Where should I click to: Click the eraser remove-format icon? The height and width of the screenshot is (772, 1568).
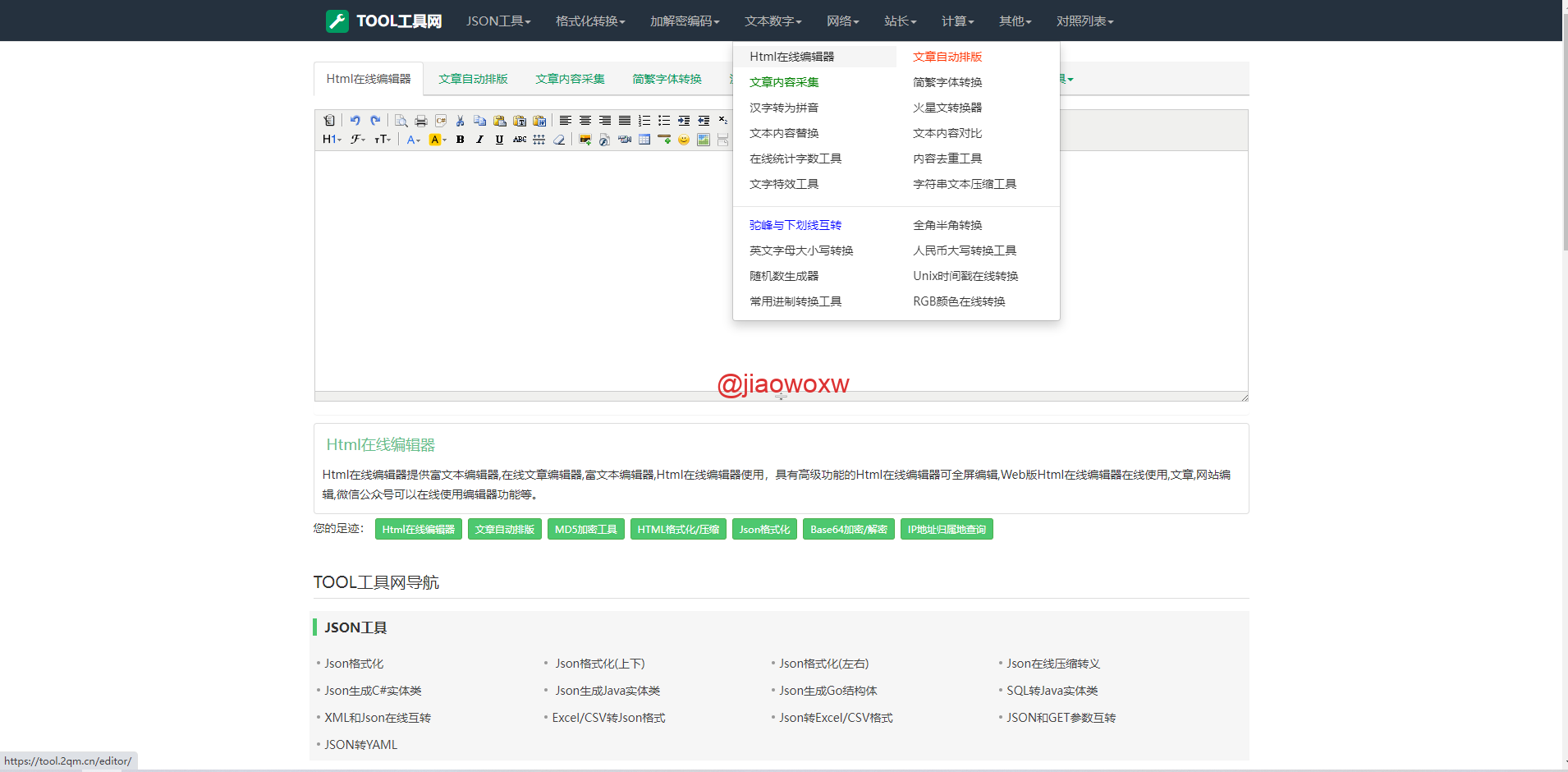point(559,140)
